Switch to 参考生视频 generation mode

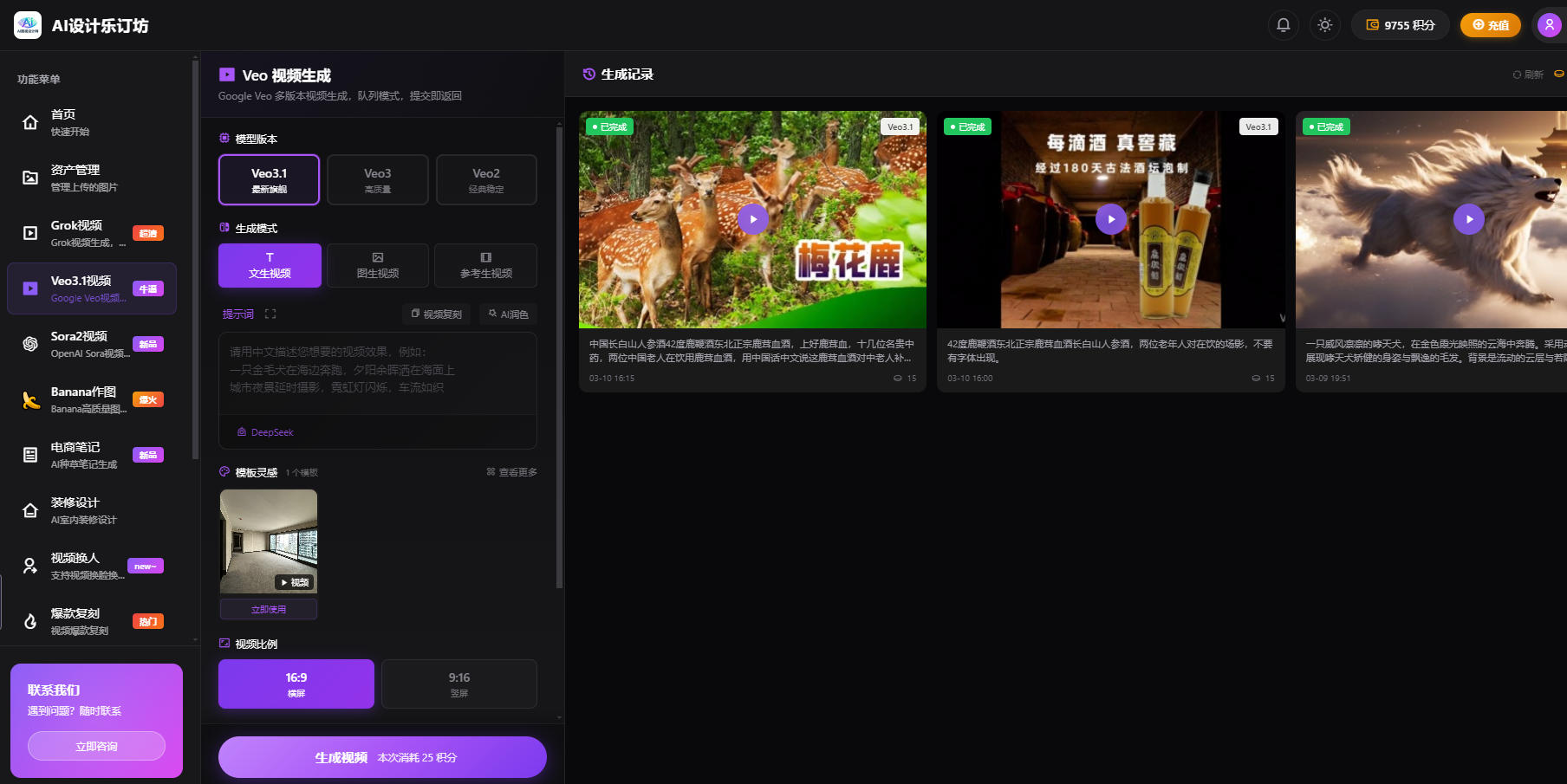tap(485, 265)
